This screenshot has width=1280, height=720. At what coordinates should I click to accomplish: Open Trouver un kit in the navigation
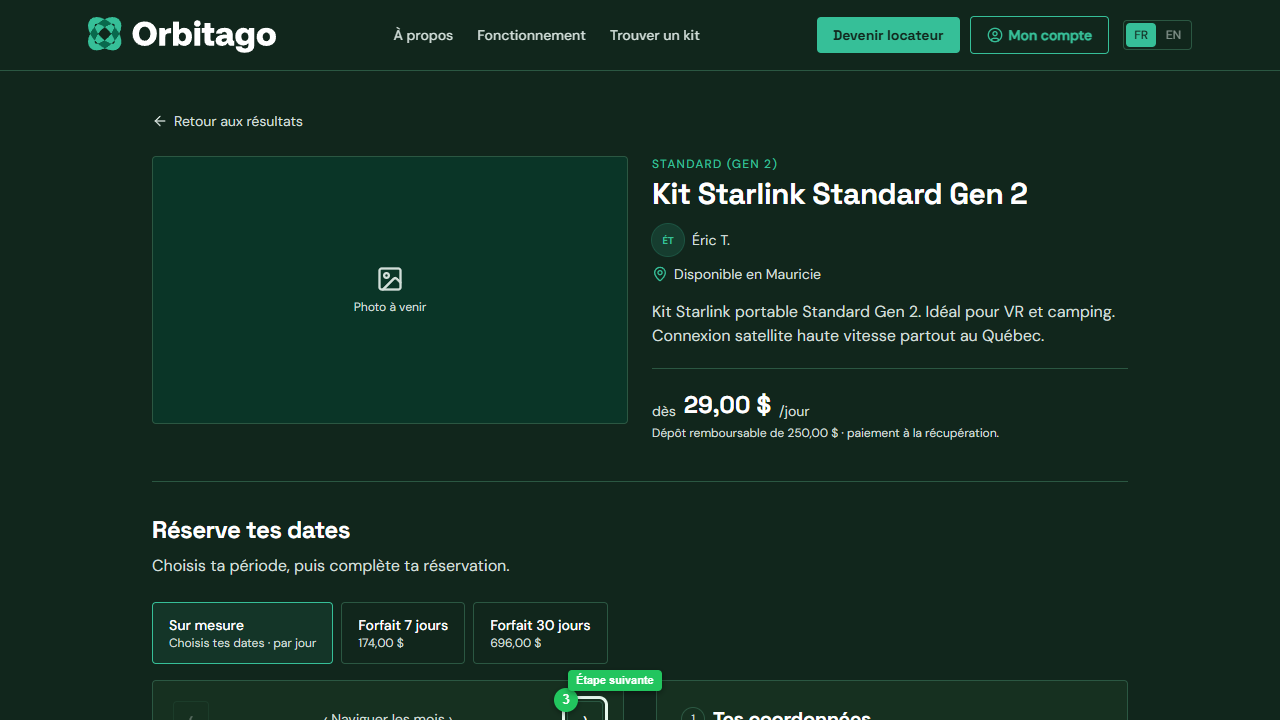[655, 35]
